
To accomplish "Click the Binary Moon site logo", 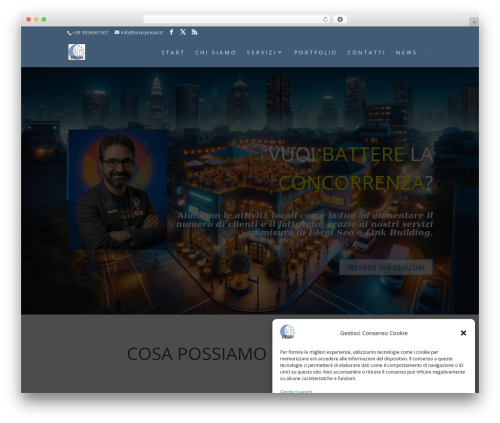I will point(77,52).
